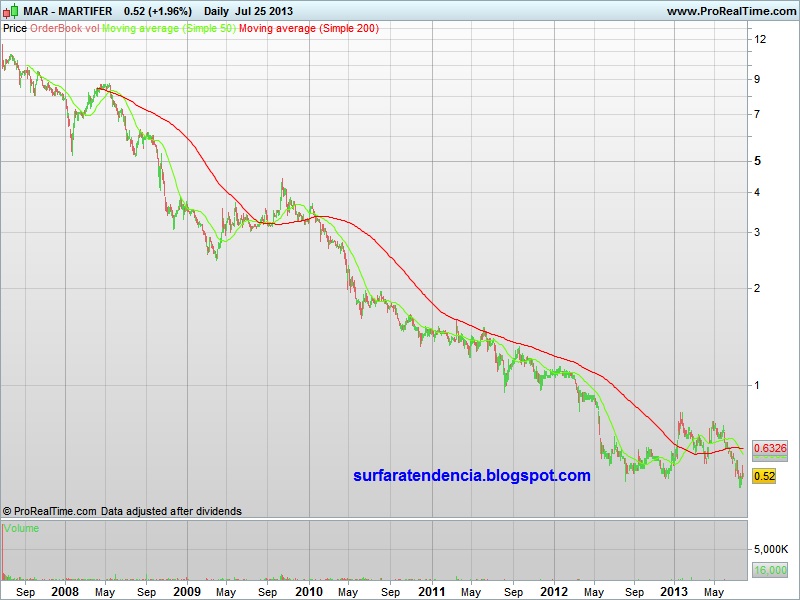The width and height of the screenshot is (800, 600).
Task: Click the '9' price axis label
Action: click(757, 79)
